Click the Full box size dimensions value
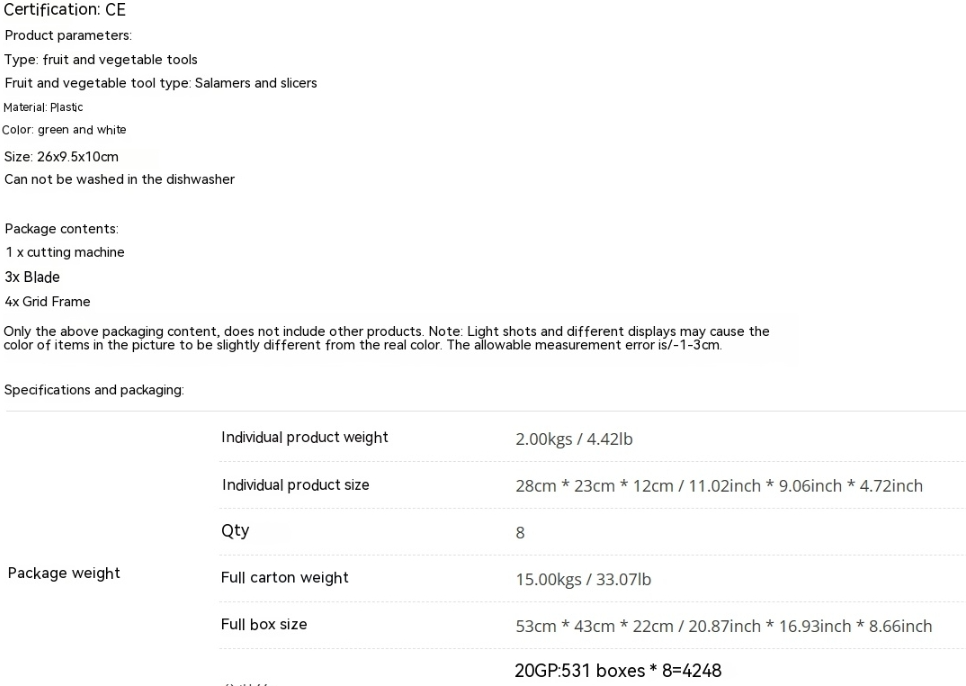The width and height of the screenshot is (966, 686). point(723,626)
